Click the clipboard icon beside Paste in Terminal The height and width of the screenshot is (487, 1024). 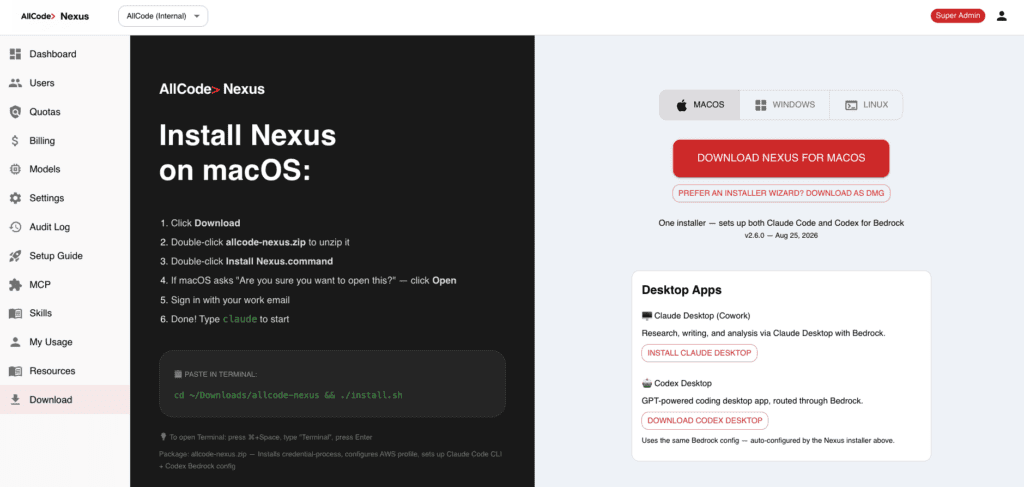[x=178, y=375]
